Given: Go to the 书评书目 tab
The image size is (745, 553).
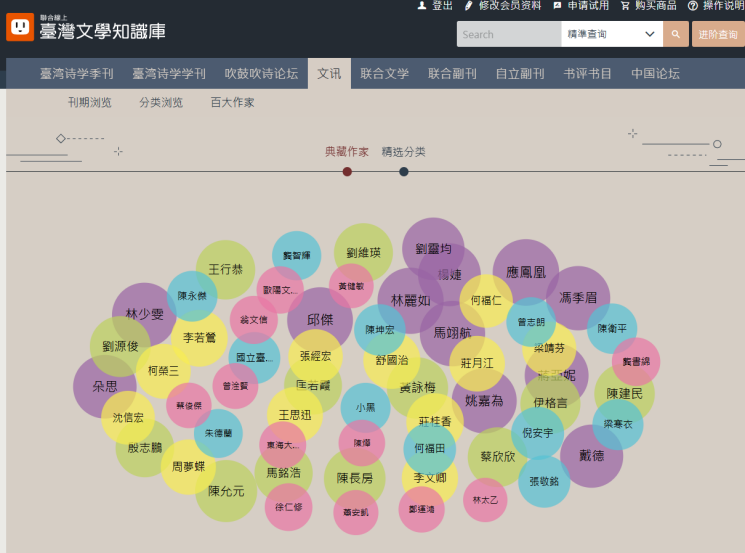Looking at the screenshot, I should click(x=587, y=74).
